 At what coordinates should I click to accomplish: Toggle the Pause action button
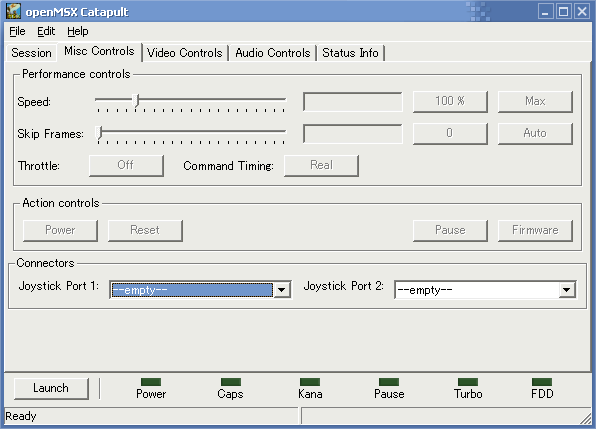(450, 231)
